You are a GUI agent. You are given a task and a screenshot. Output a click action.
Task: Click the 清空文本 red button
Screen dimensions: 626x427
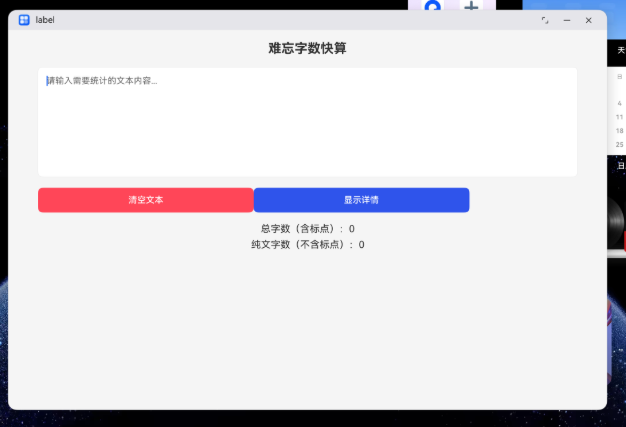(x=146, y=200)
